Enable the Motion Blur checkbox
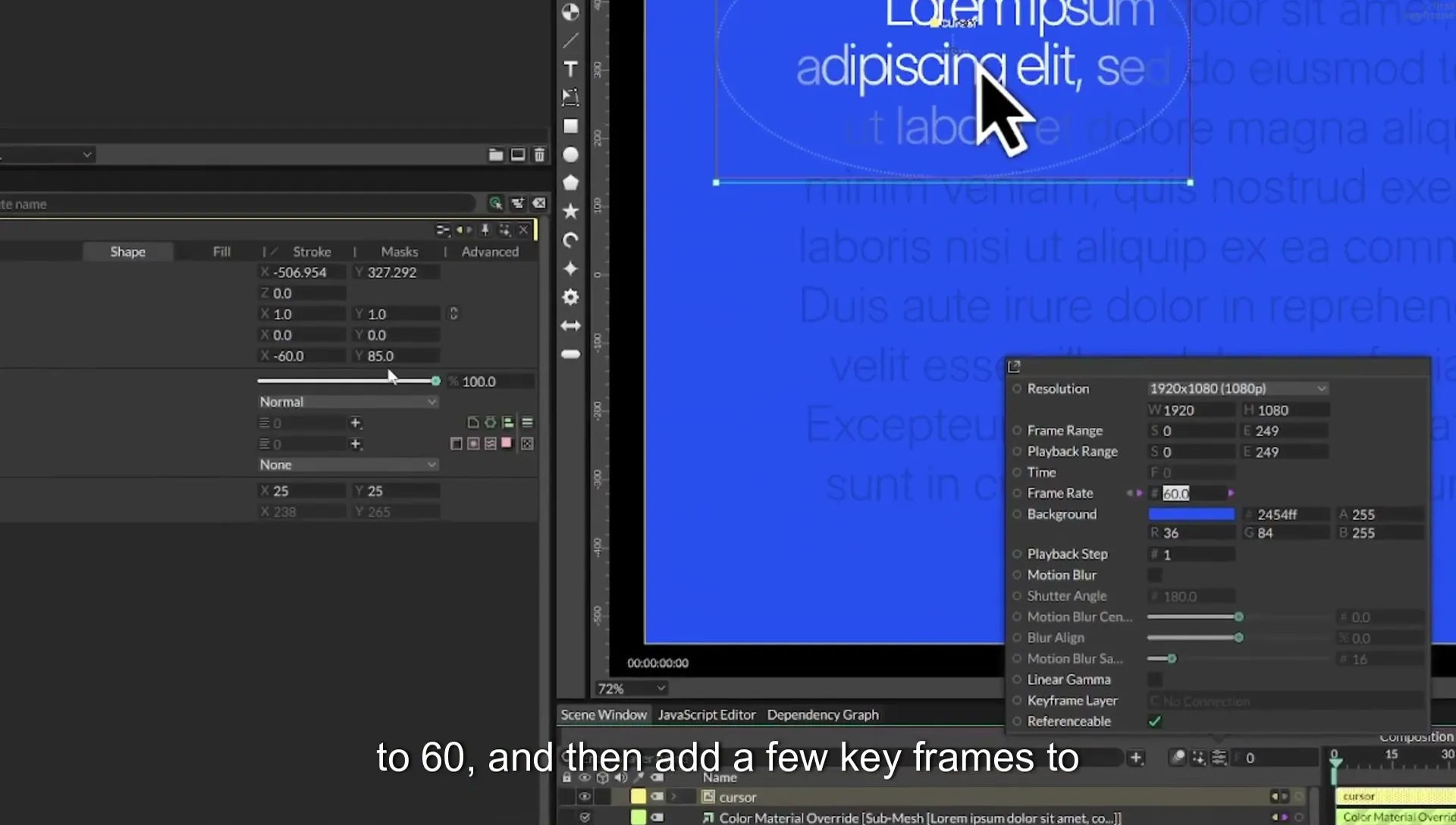 coord(1155,575)
